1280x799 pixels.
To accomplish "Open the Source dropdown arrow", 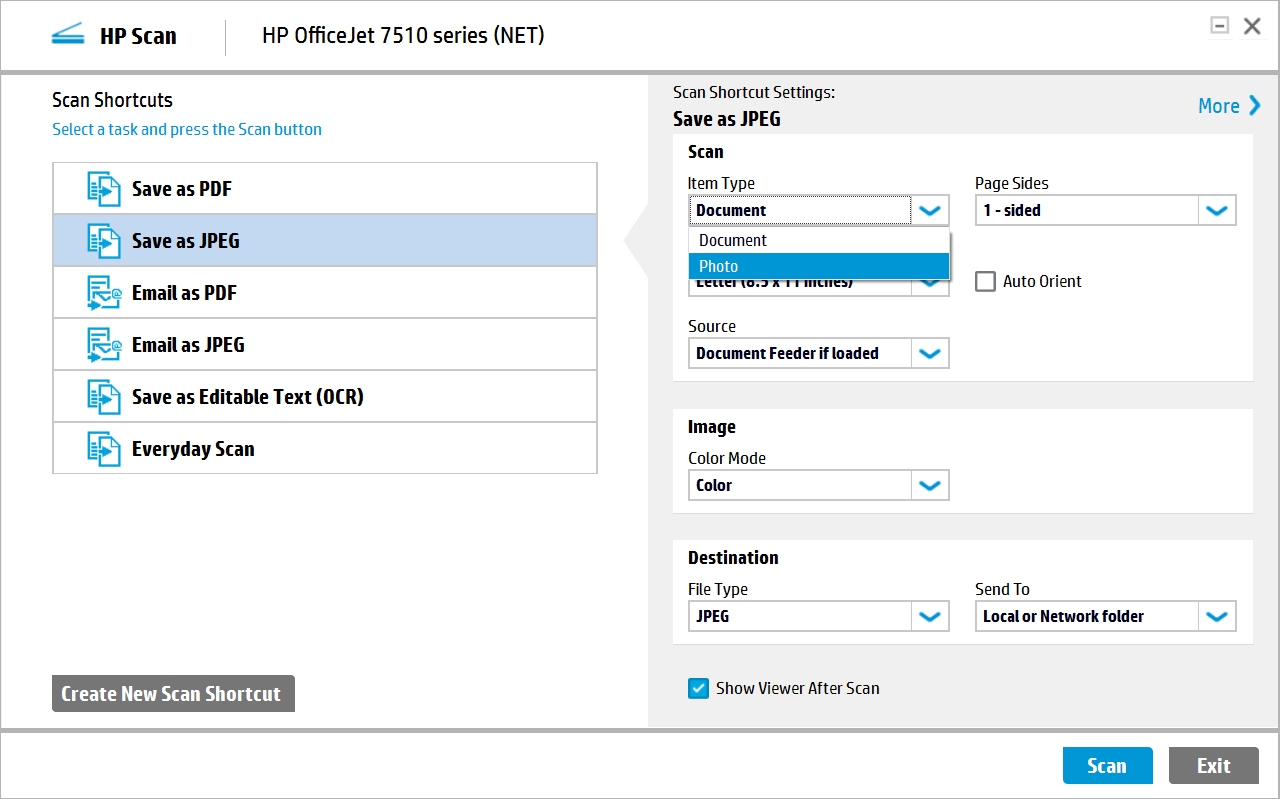I will pyautogui.click(x=929, y=353).
